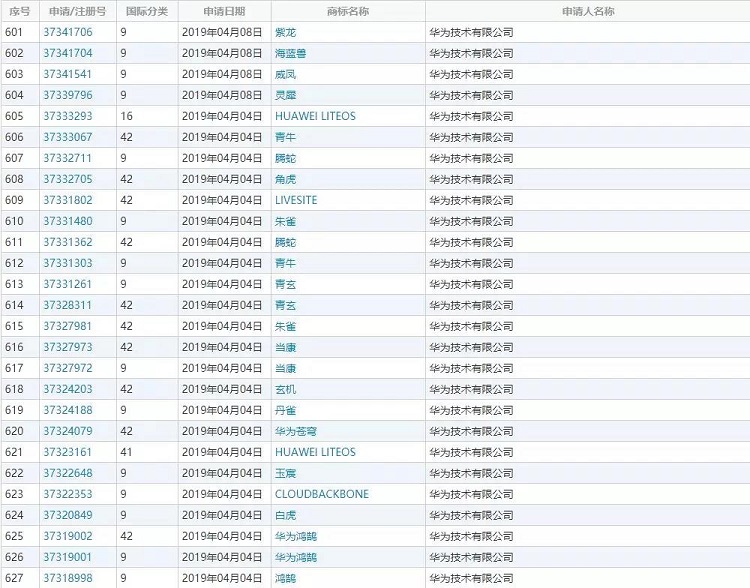Screen dimensions: 750x588
Task: Open registration number 37331802
Action: 67,200
